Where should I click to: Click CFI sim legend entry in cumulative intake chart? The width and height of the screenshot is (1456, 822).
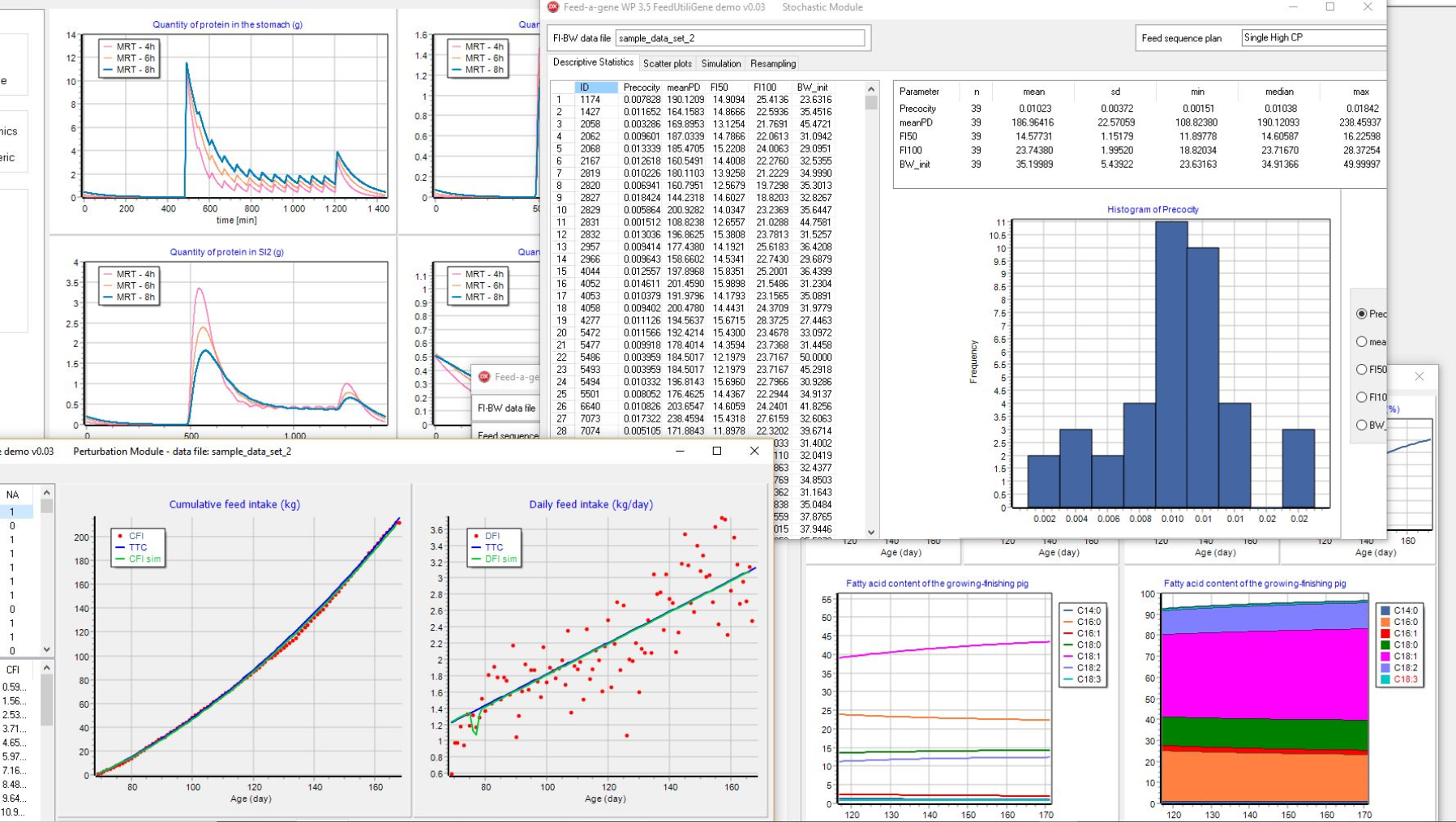[137, 559]
